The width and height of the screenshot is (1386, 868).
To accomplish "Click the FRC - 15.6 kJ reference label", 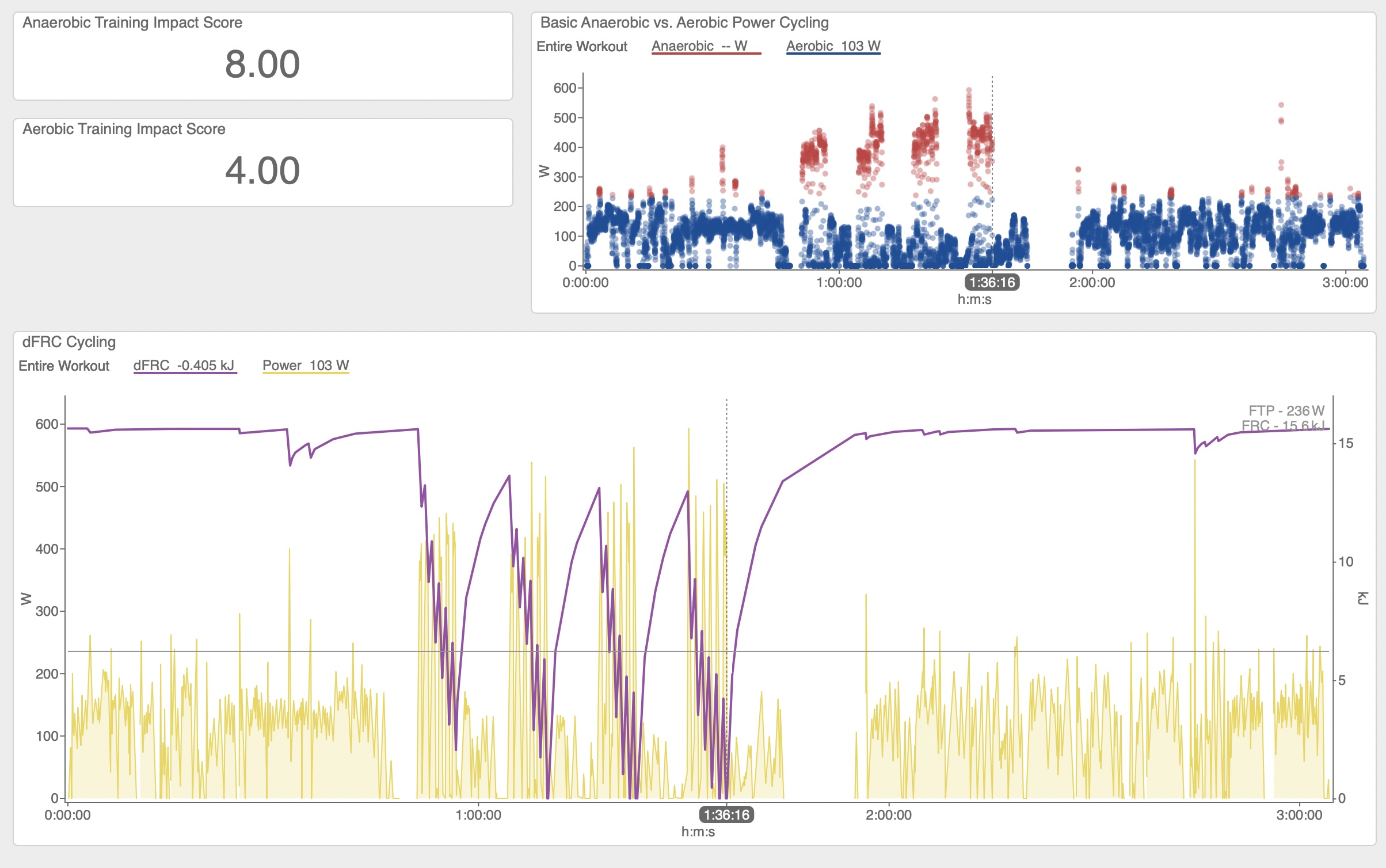I will pos(1283,425).
